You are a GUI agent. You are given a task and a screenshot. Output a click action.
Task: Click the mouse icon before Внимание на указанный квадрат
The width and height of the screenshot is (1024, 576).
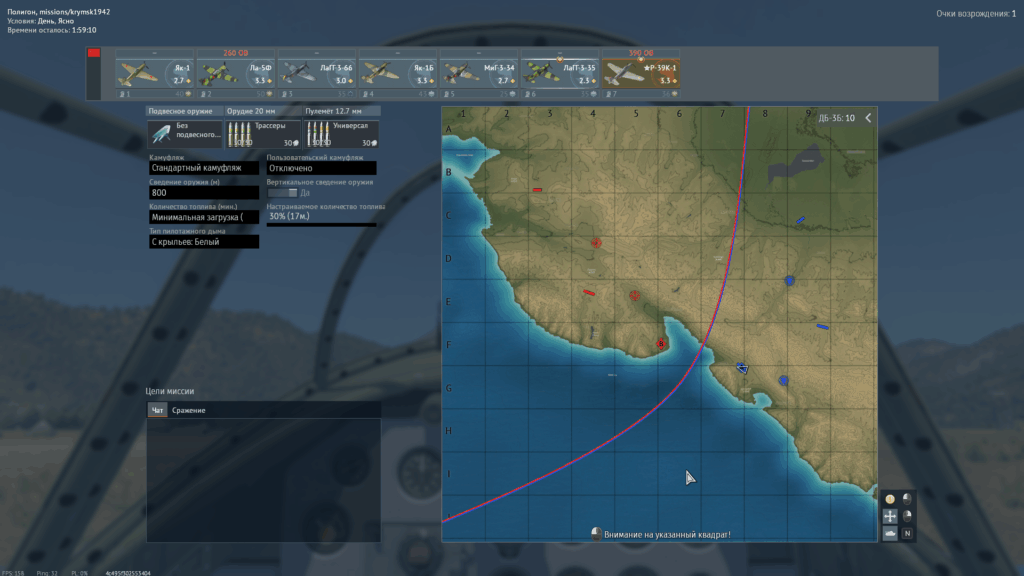pyautogui.click(x=596, y=534)
